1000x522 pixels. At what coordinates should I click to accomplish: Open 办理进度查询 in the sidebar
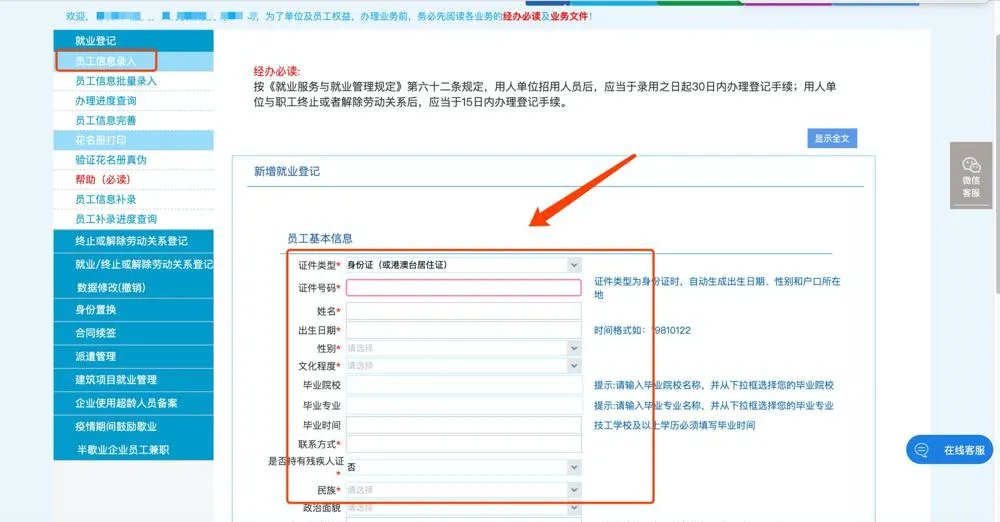(134, 101)
